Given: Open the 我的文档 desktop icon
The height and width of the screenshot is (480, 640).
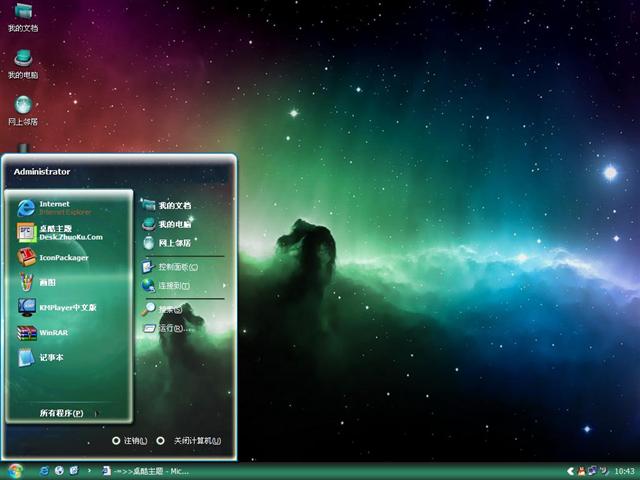Looking at the screenshot, I should pyautogui.click(x=23, y=17).
